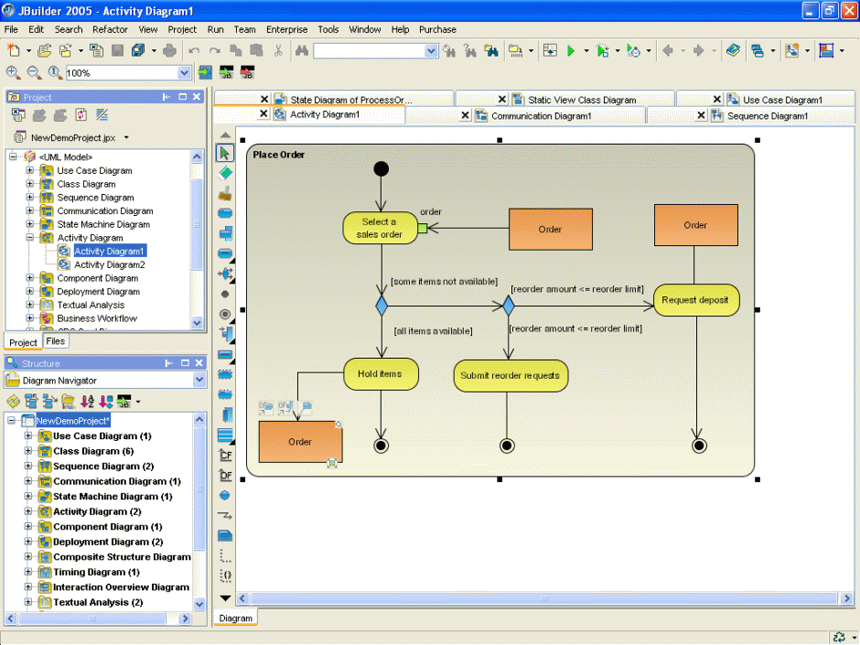Click the Undo arrow icon

click(x=194, y=51)
